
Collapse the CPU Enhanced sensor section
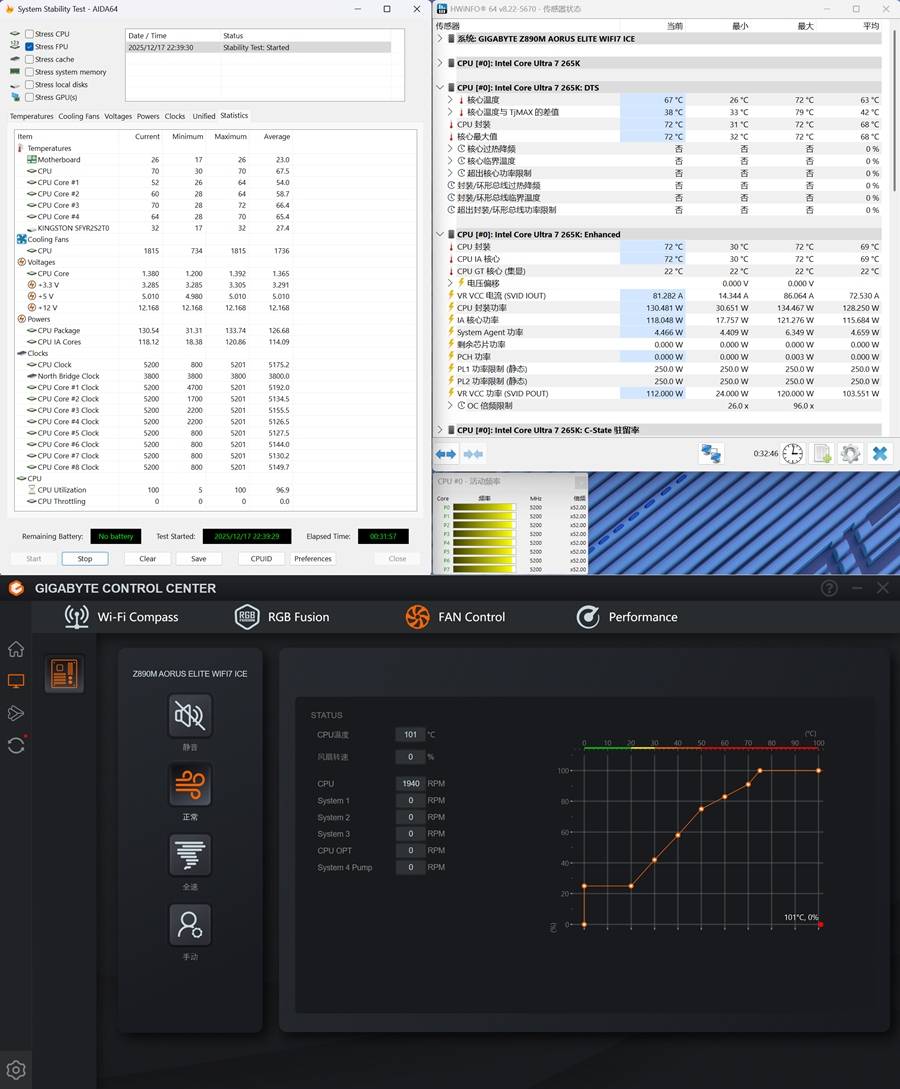point(440,234)
